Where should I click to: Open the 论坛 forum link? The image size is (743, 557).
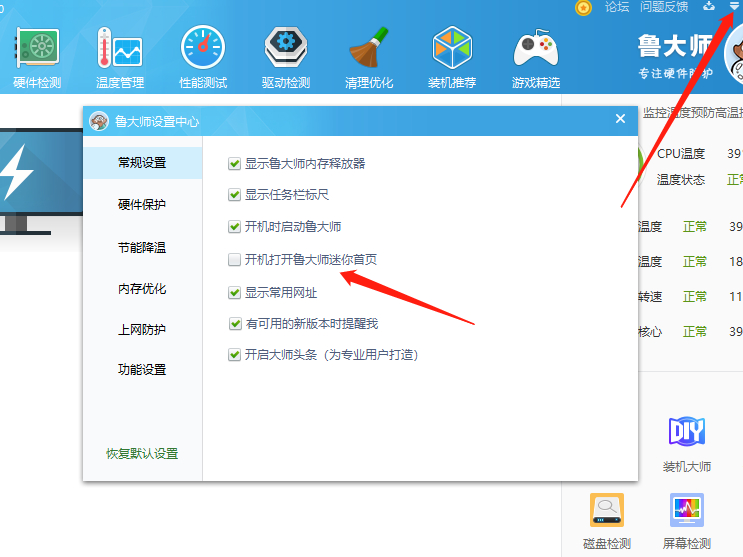pyautogui.click(x=617, y=7)
